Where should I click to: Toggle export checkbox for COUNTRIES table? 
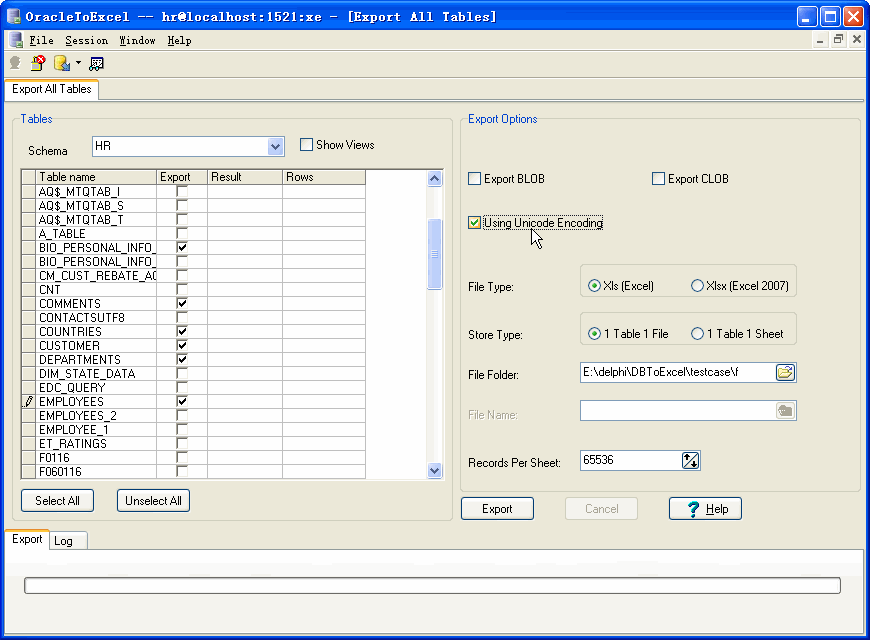pos(182,331)
